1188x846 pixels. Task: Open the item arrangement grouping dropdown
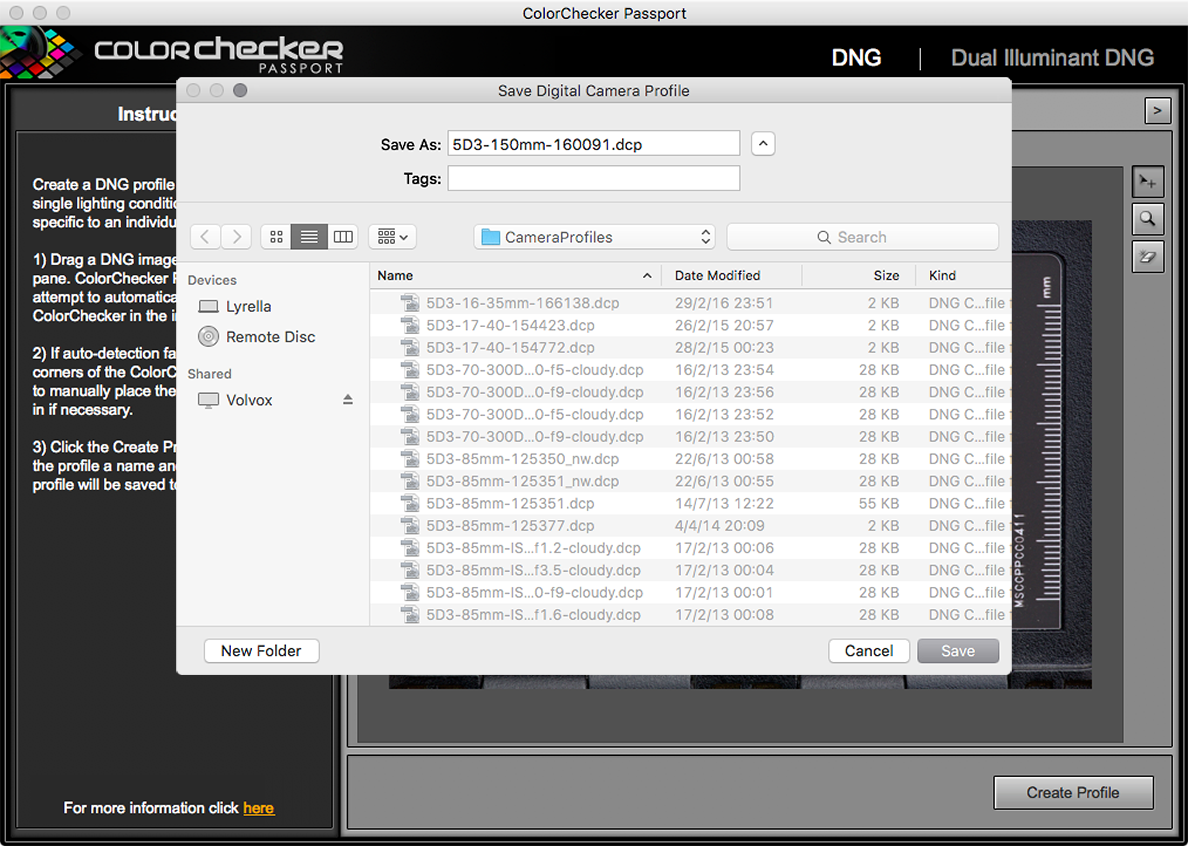(392, 237)
